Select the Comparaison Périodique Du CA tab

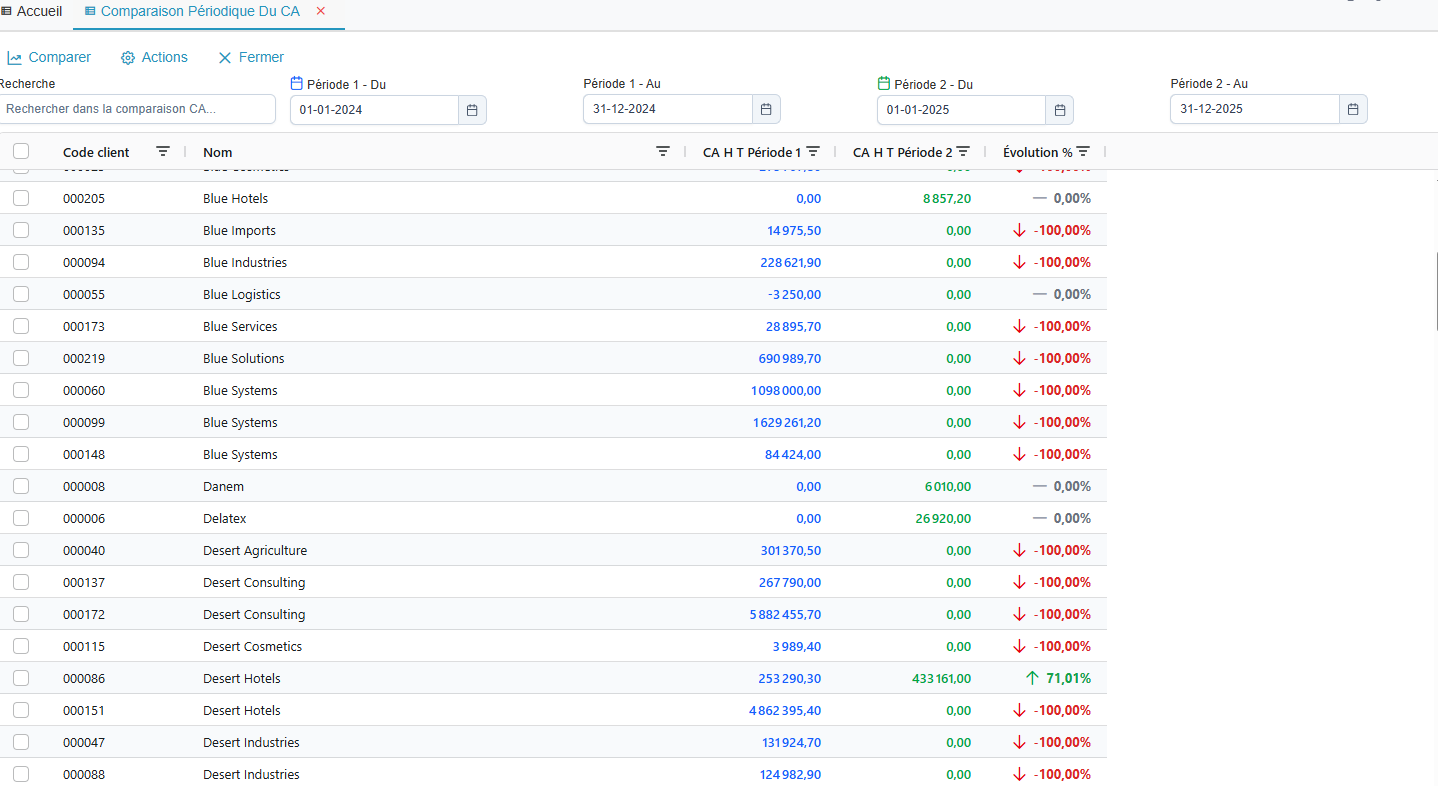tap(201, 11)
